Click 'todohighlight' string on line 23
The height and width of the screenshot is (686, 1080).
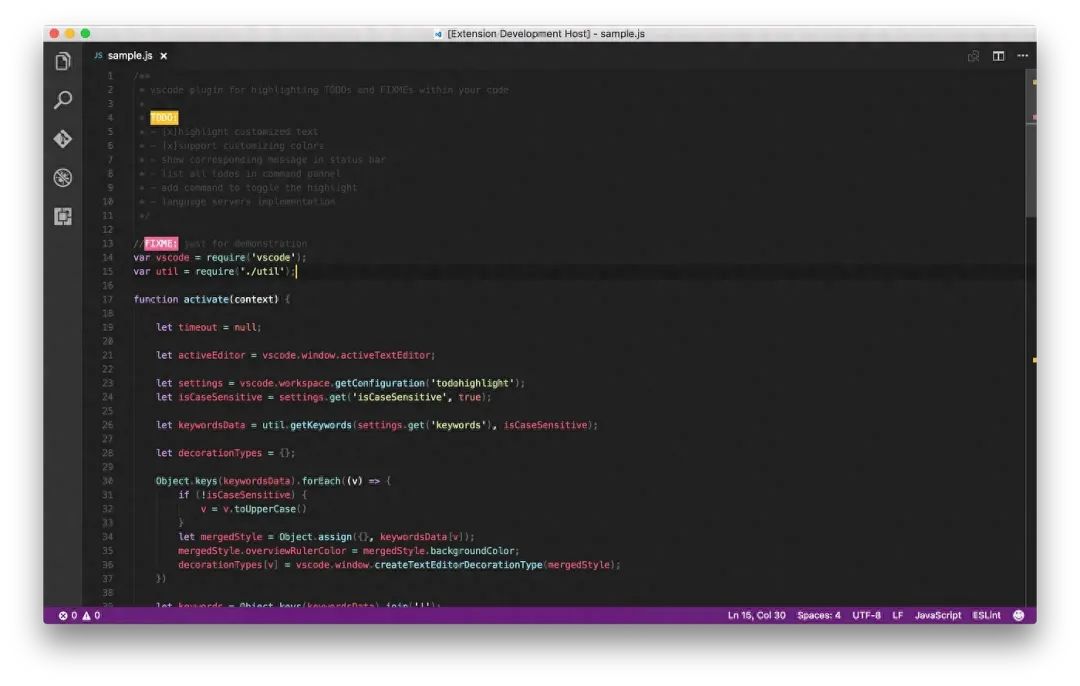[x=473, y=383]
